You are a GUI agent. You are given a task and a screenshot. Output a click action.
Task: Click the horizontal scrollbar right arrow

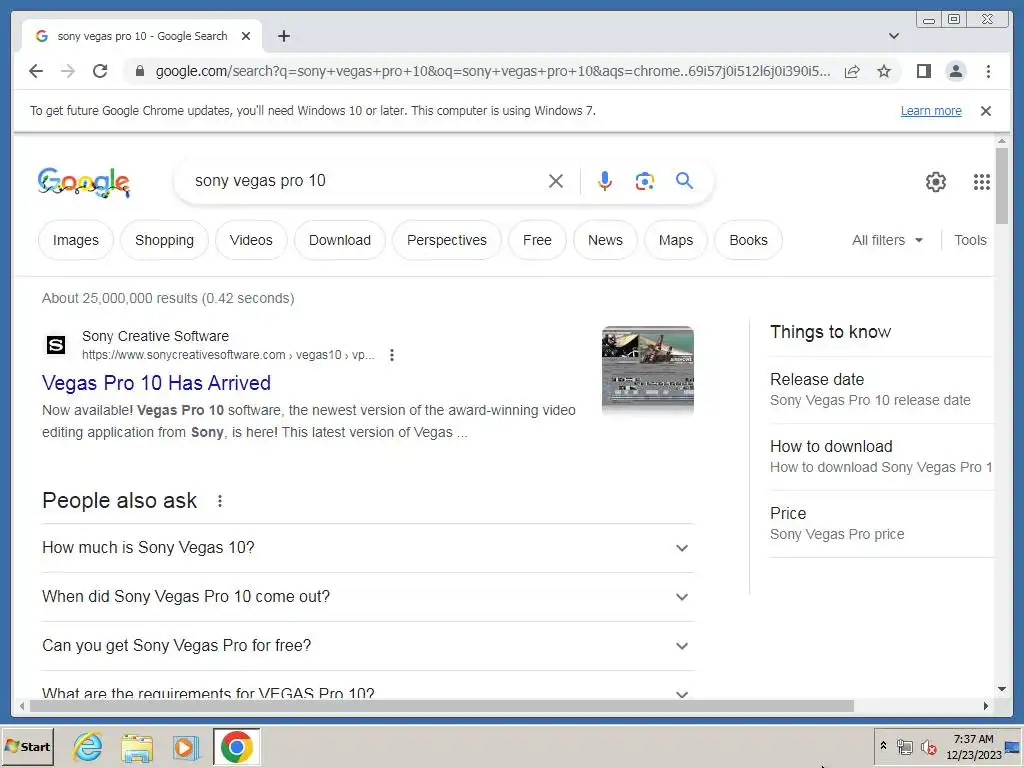pos(985,706)
